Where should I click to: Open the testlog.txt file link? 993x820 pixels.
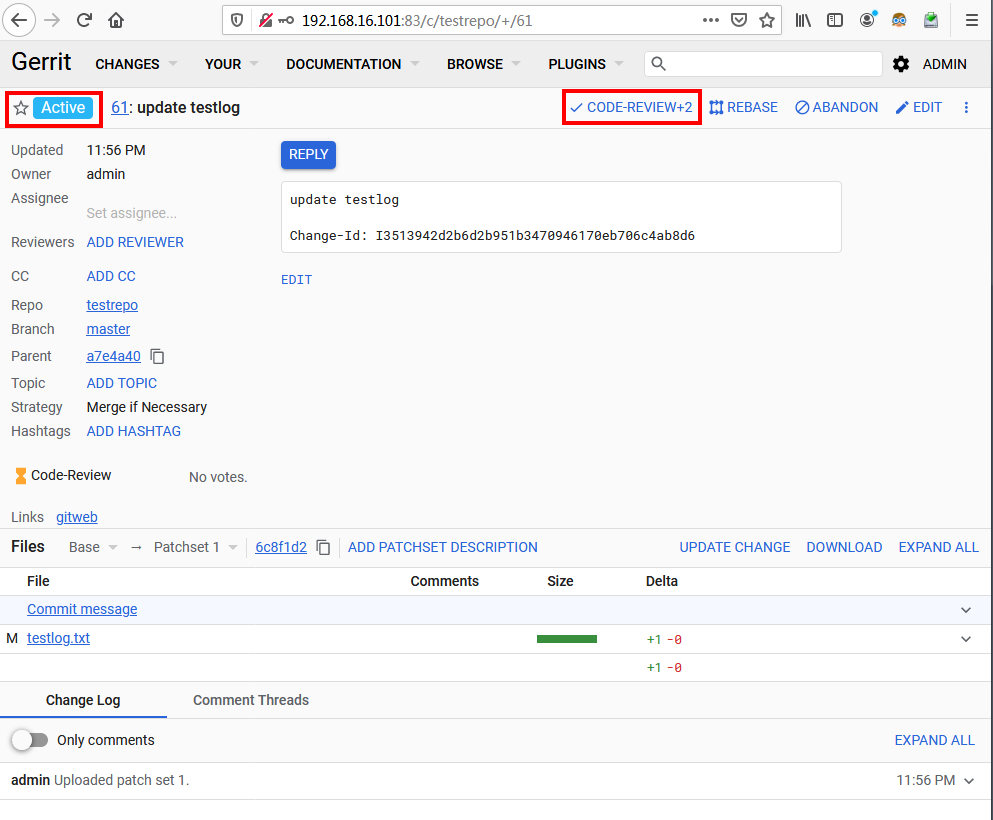click(58, 638)
